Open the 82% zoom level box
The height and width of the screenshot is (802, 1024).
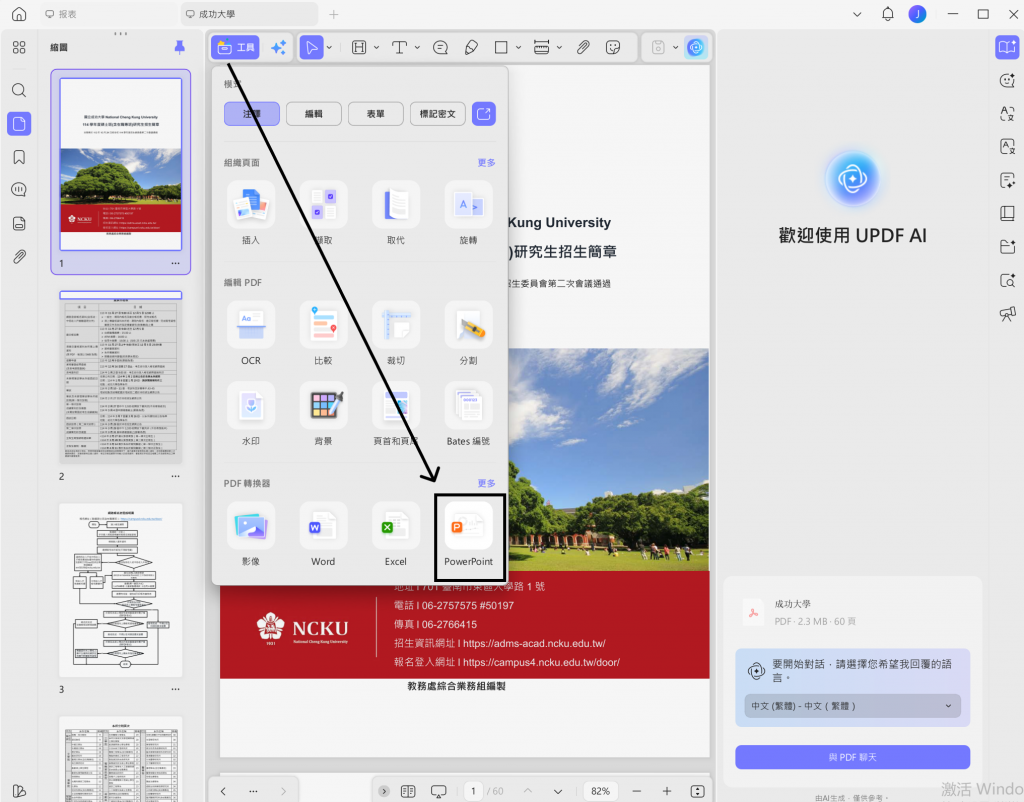[600, 791]
